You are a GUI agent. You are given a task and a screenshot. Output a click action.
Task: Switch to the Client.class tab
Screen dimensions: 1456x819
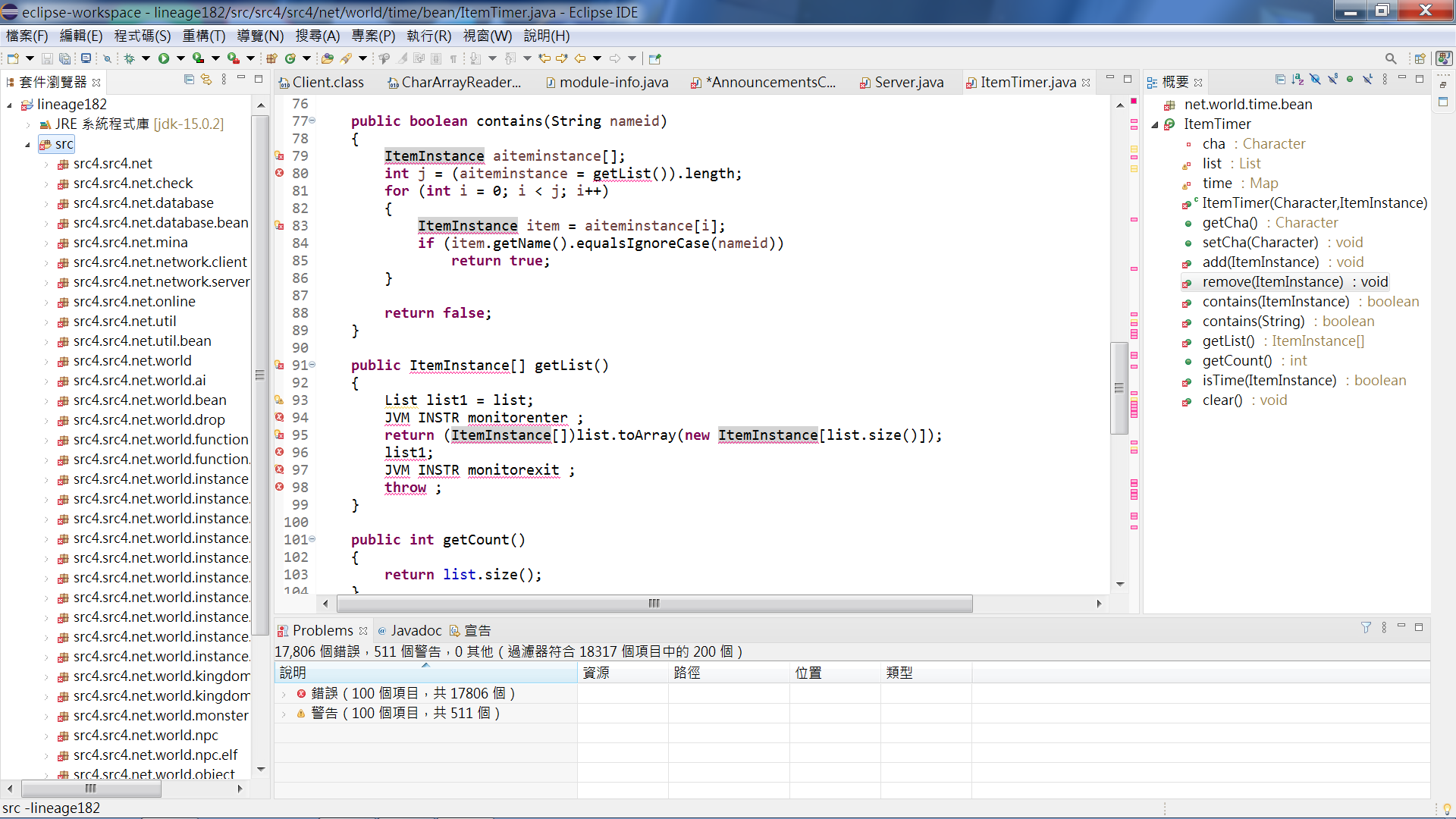click(x=321, y=82)
